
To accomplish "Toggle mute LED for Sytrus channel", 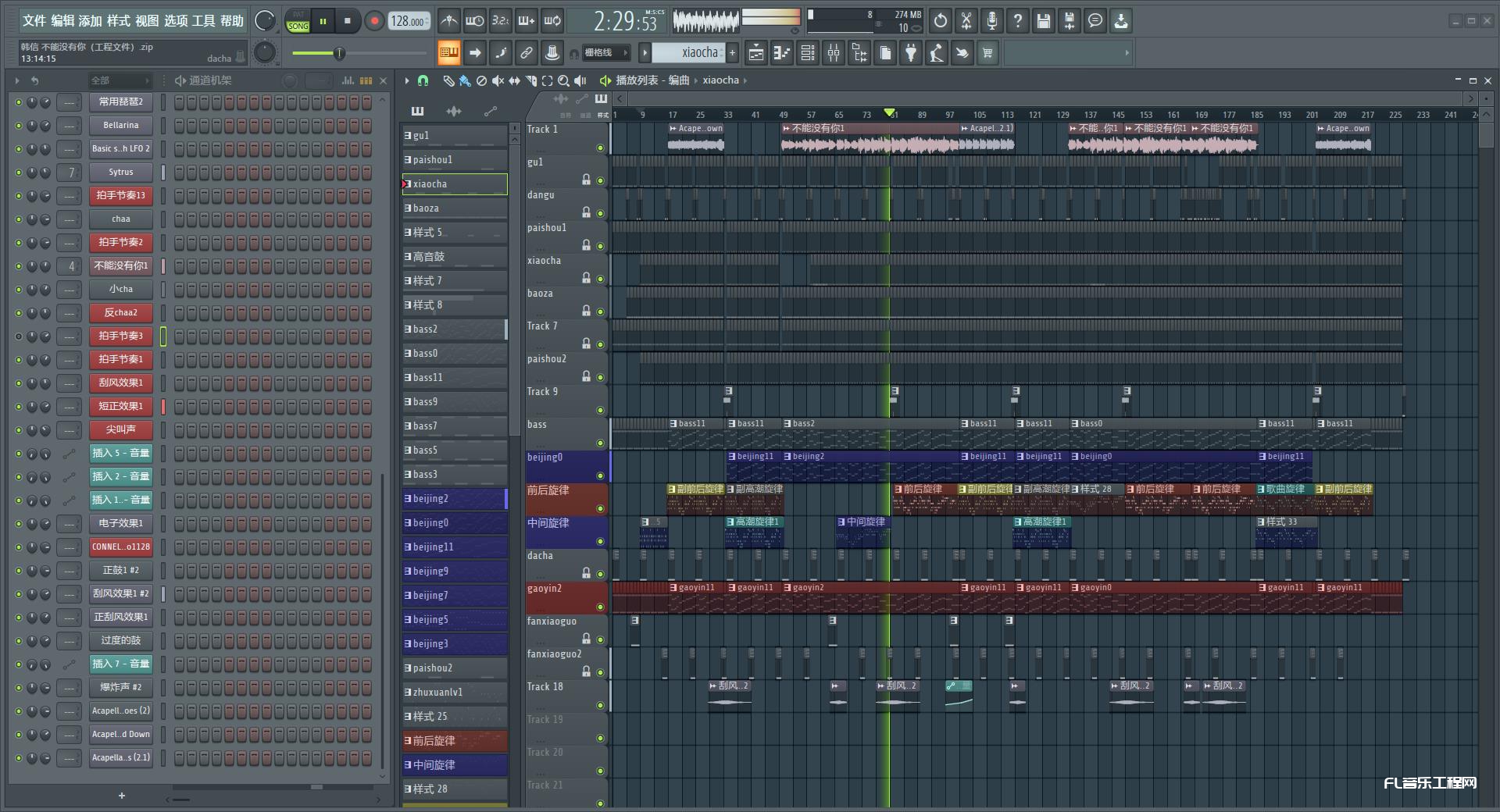I will (x=19, y=173).
